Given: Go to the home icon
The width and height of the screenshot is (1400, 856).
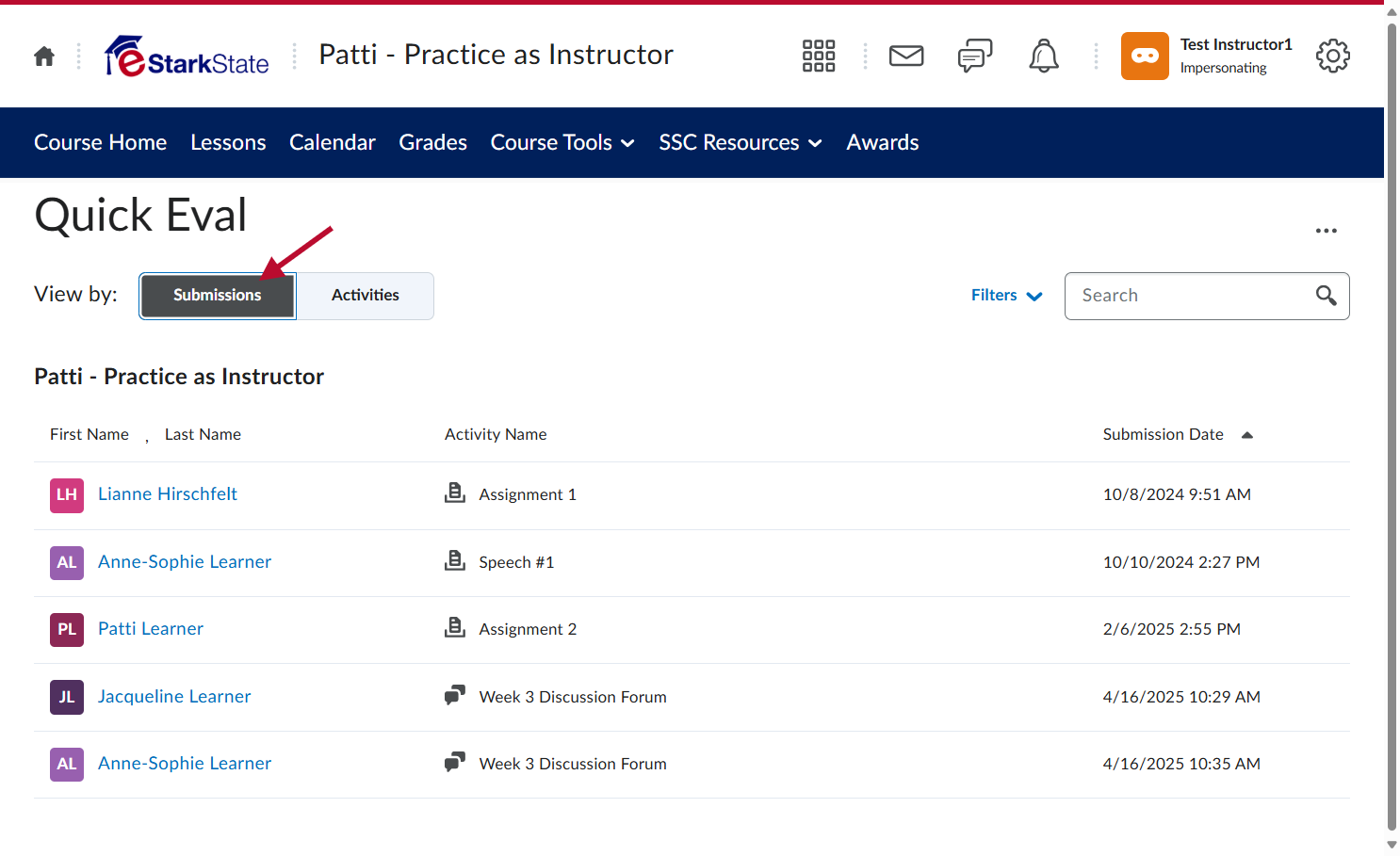Looking at the screenshot, I should 44,57.
